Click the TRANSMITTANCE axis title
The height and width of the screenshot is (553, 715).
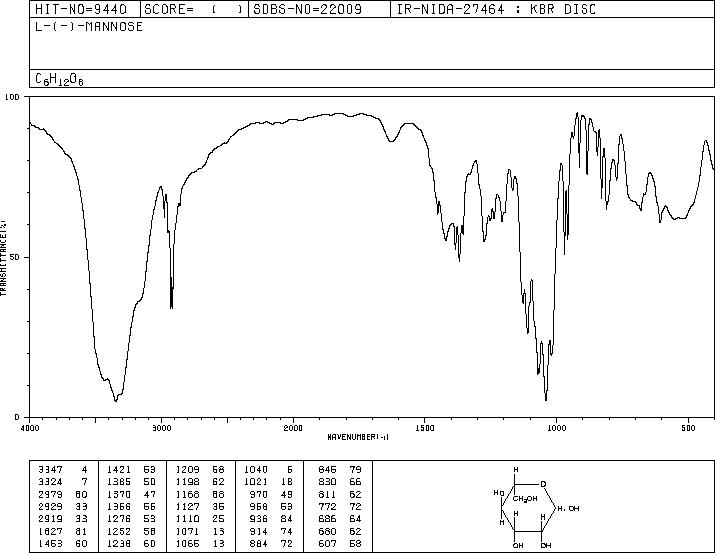point(3,257)
